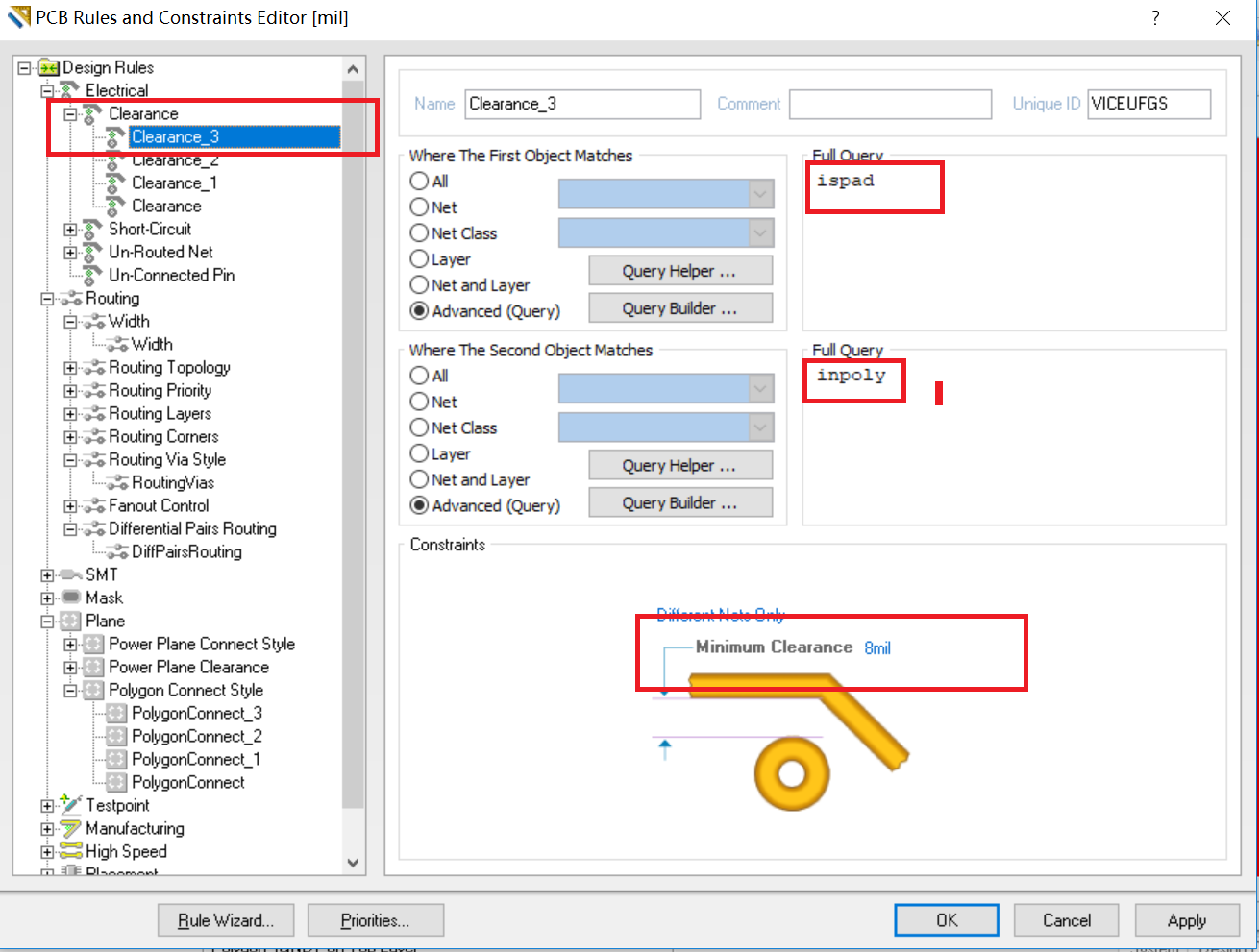Expand the SMT rules category
This screenshot has height=952, width=1259.
click(x=47, y=575)
